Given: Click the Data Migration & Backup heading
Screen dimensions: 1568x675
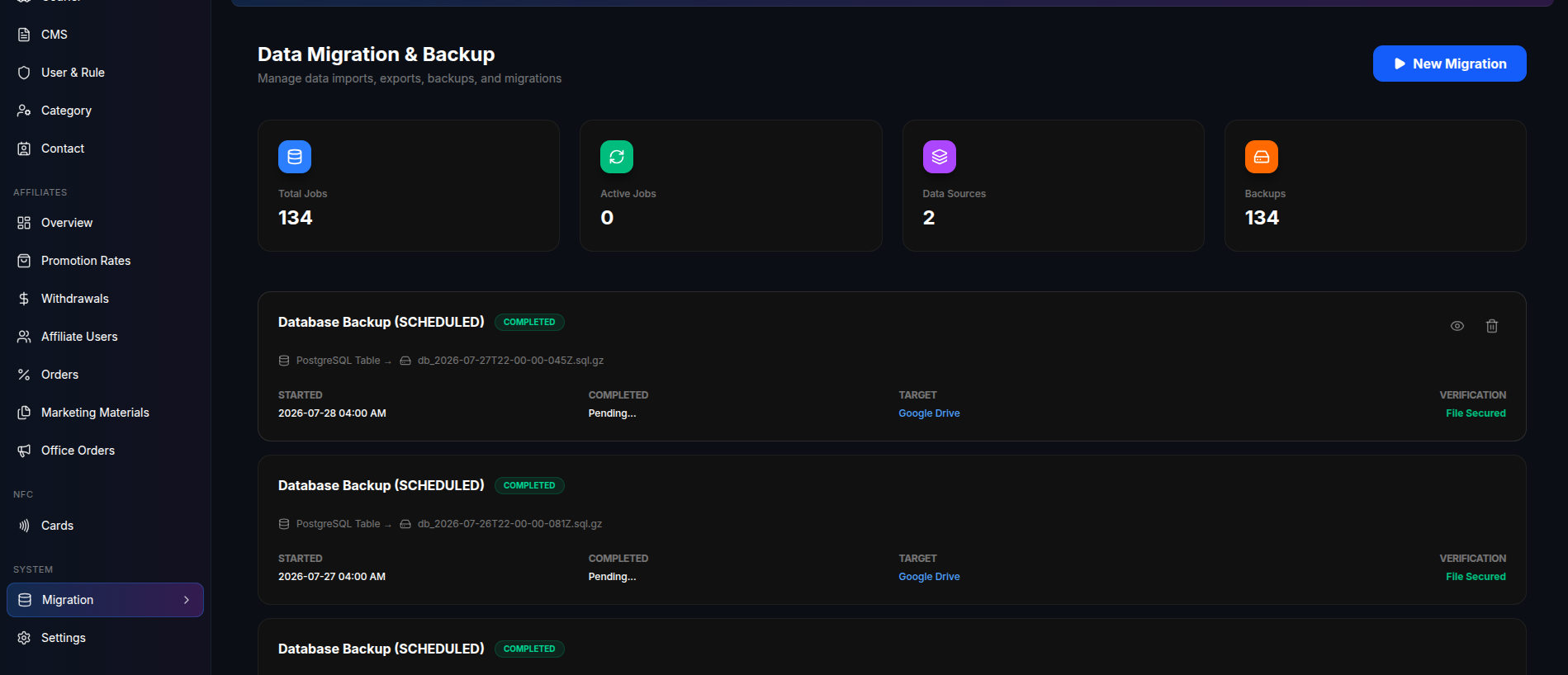Looking at the screenshot, I should click(x=377, y=54).
